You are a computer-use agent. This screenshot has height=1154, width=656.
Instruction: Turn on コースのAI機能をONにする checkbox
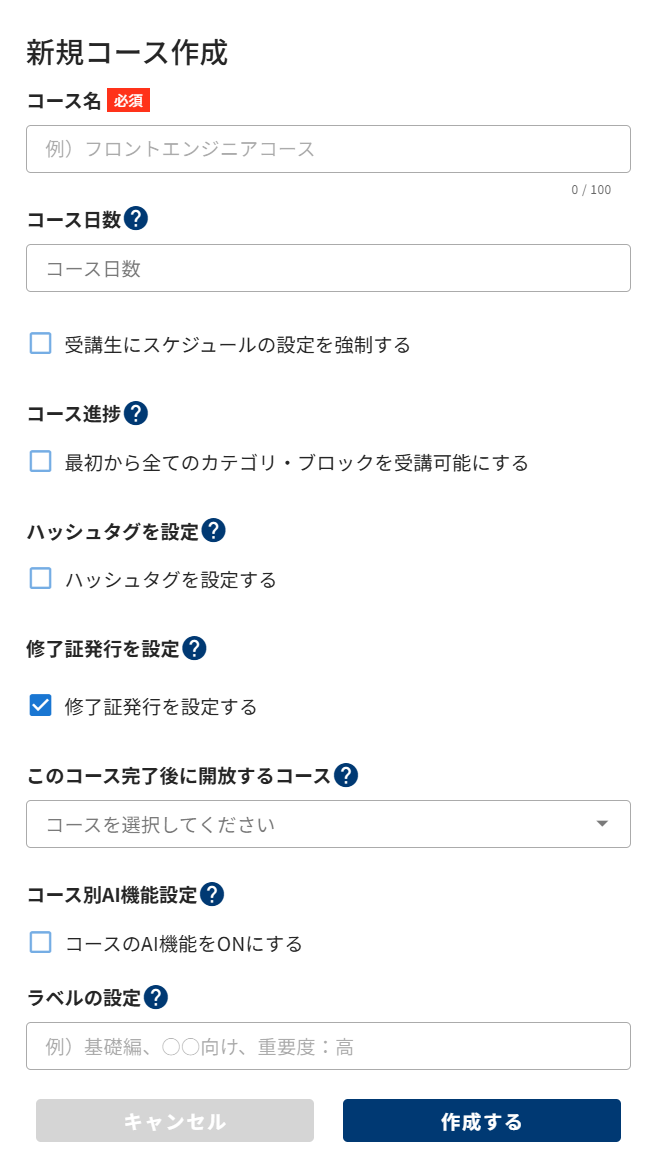click(41, 942)
